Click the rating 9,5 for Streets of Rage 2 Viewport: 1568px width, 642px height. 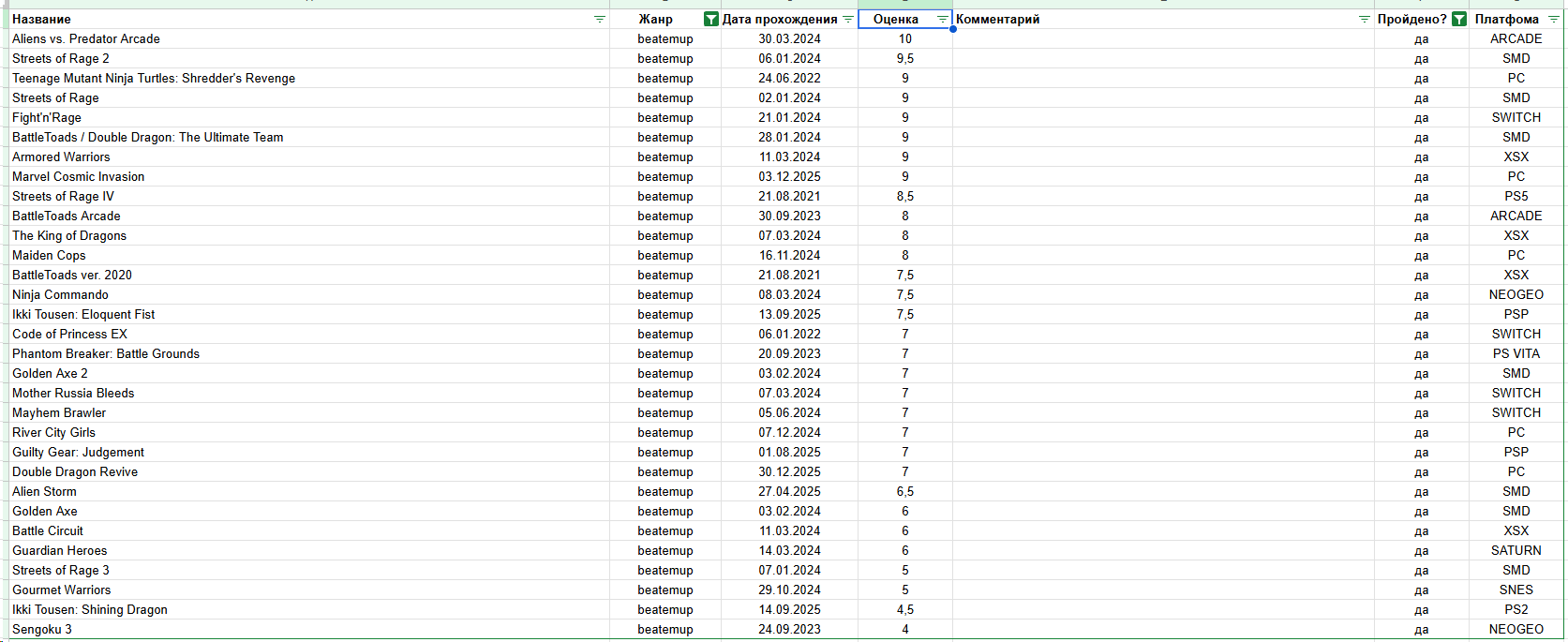[904, 58]
